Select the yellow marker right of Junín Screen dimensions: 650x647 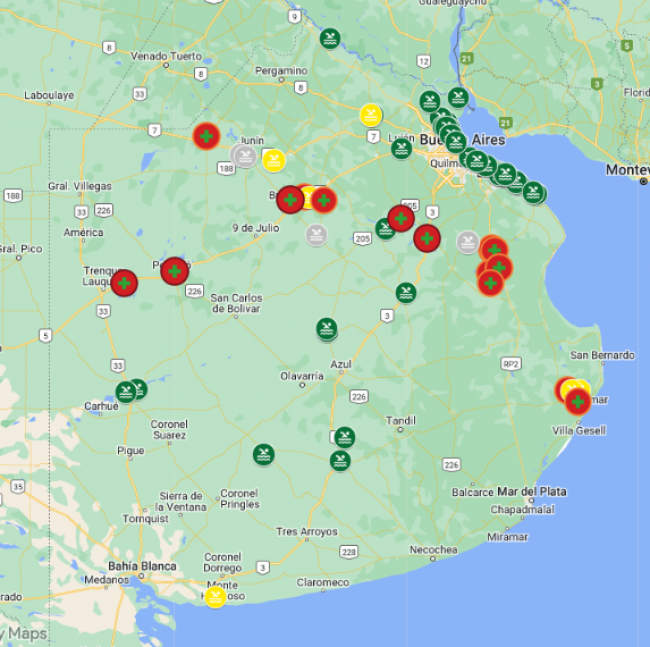tap(274, 160)
